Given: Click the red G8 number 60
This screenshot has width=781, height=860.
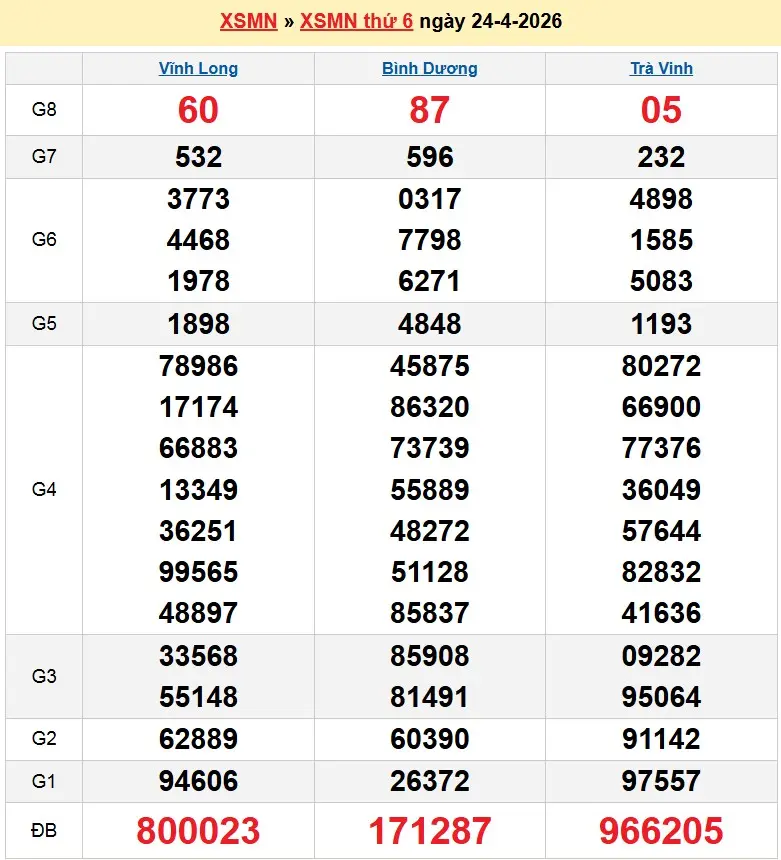Looking at the screenshot, I should [198, 110].
